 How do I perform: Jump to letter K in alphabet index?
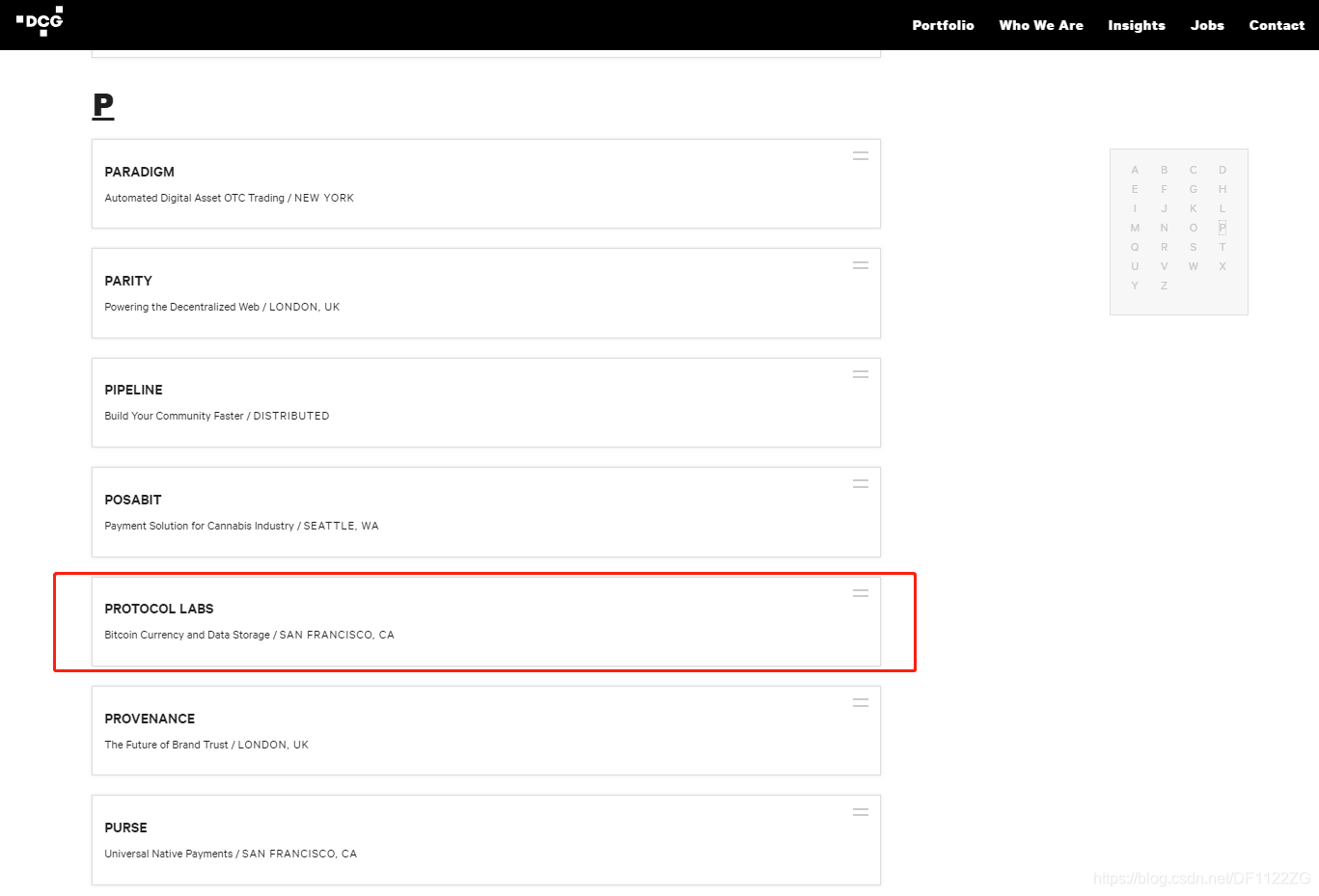(1193, 208)
